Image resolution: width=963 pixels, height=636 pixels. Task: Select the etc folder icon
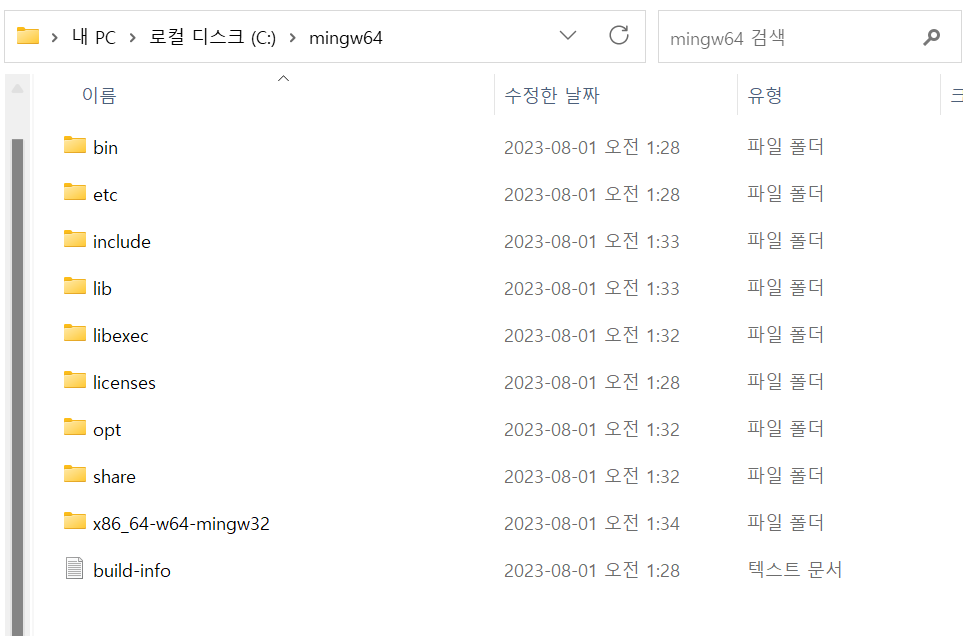[x=75, y=192]
